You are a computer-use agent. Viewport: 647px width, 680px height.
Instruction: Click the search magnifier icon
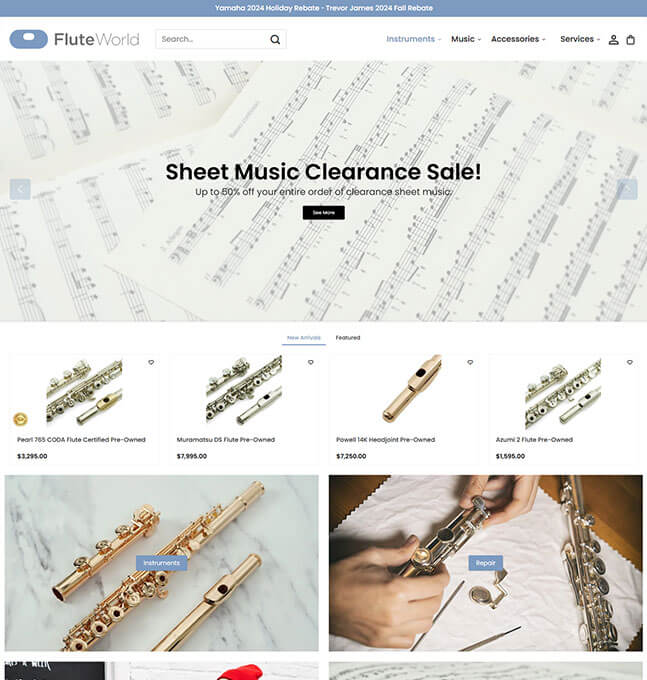pyautogui.click(x=275, y=39)
